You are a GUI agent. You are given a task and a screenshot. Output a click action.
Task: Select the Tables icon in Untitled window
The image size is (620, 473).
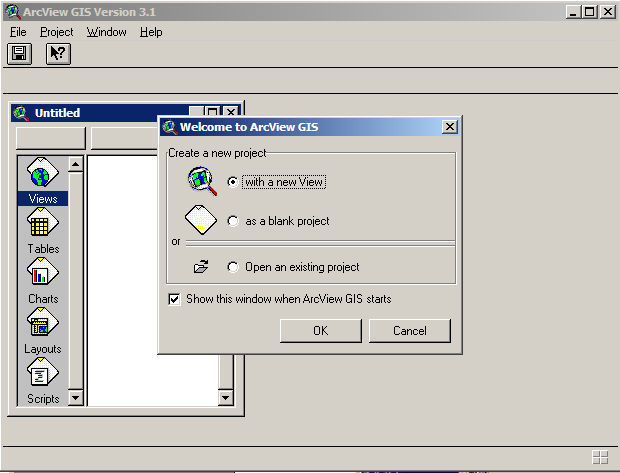click(x=43, y=223)
